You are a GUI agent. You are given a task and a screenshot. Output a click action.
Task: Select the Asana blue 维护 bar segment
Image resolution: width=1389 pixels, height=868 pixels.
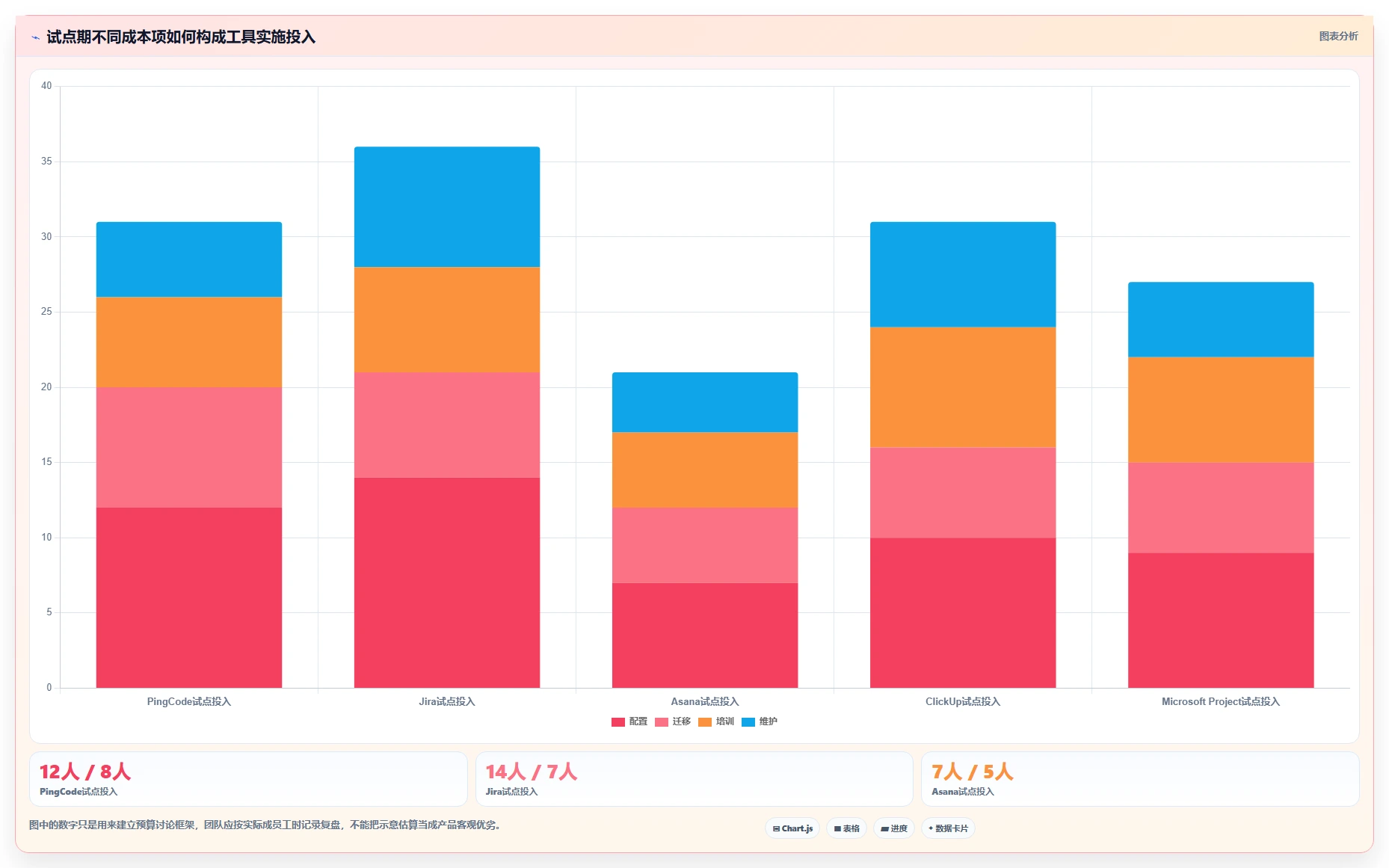pyautogui.click(x=705, y=402)
